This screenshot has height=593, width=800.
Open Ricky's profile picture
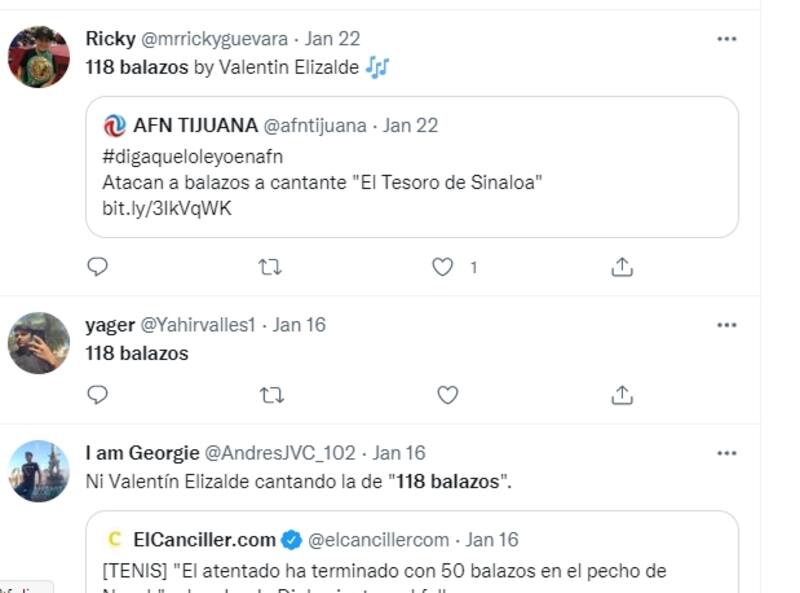pyautogui.click(x=39, y=57)
